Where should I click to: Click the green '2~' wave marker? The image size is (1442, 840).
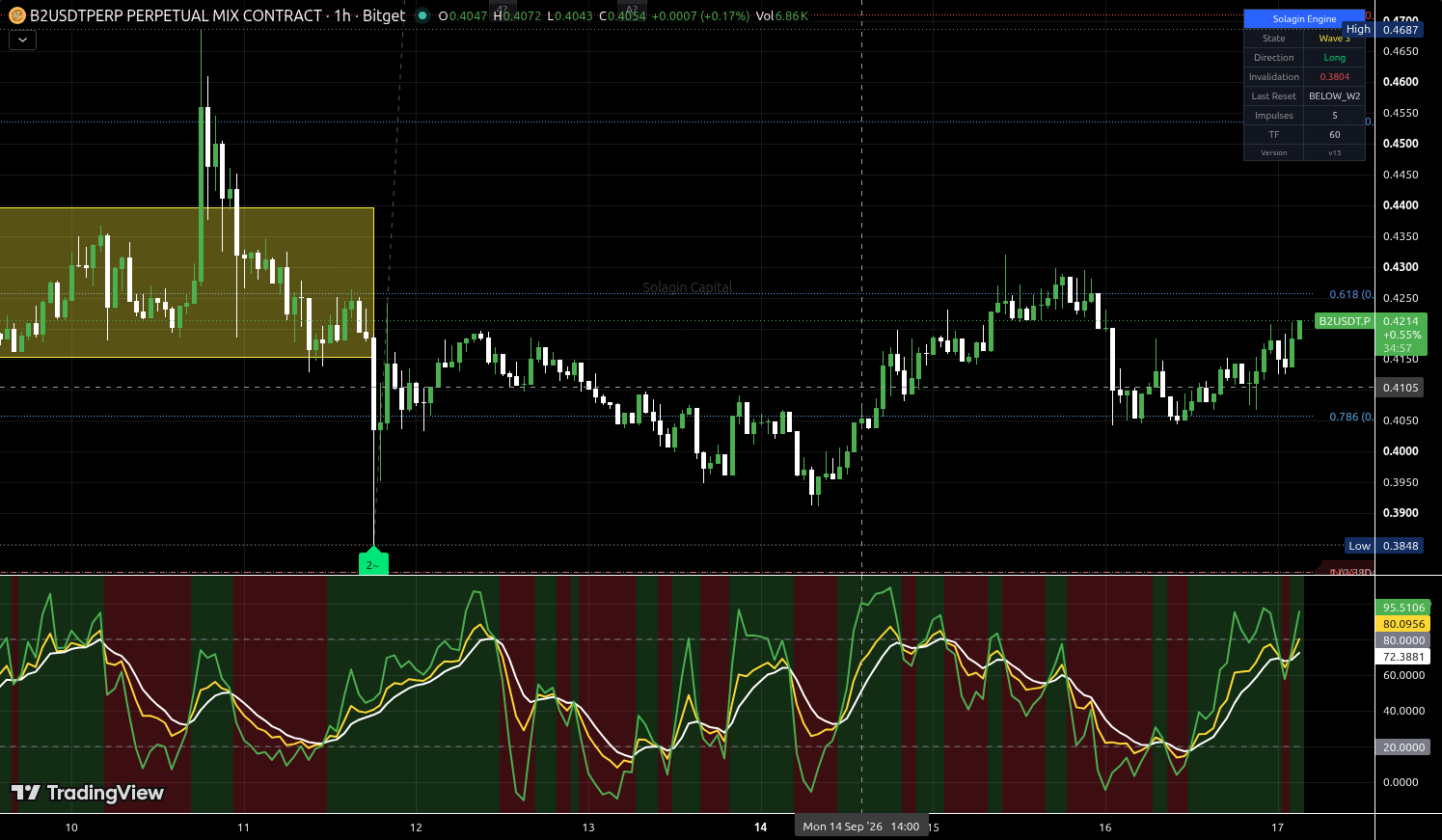(x=373, y=563)
